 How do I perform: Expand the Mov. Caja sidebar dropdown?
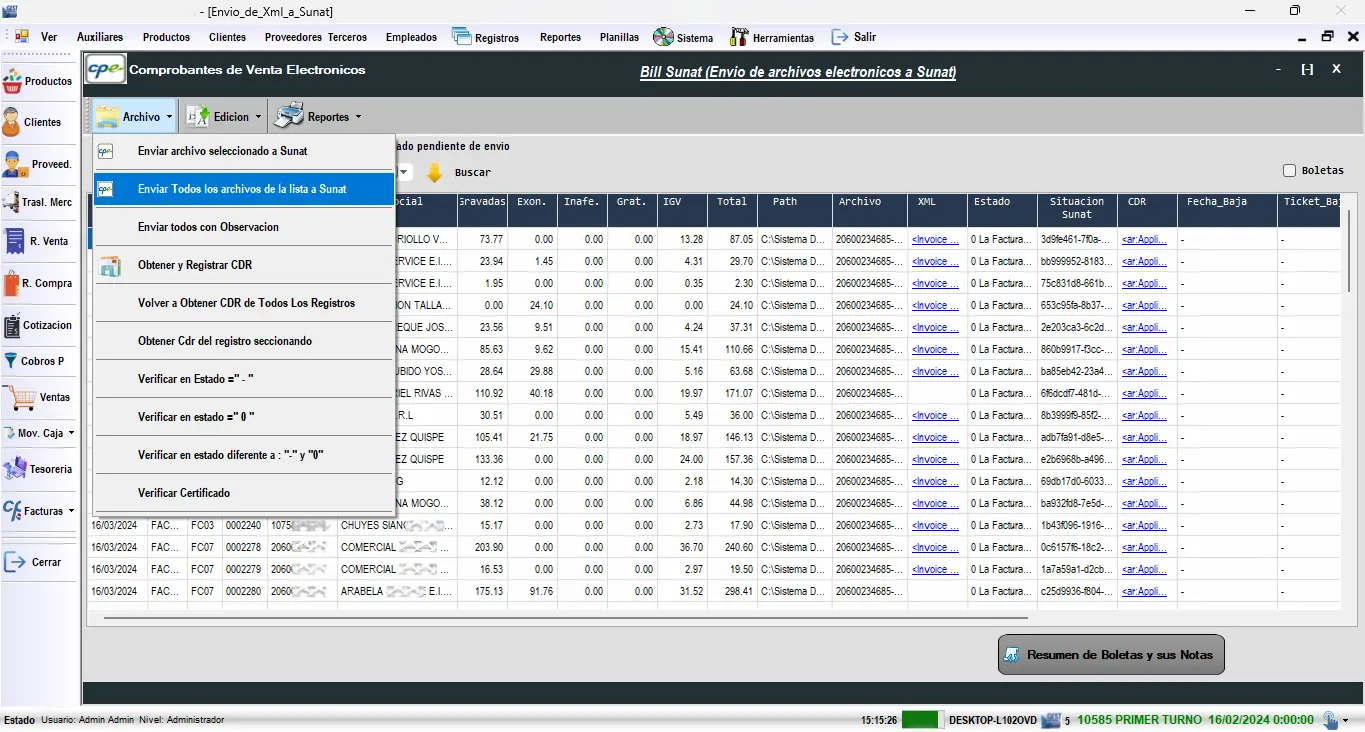41,433
